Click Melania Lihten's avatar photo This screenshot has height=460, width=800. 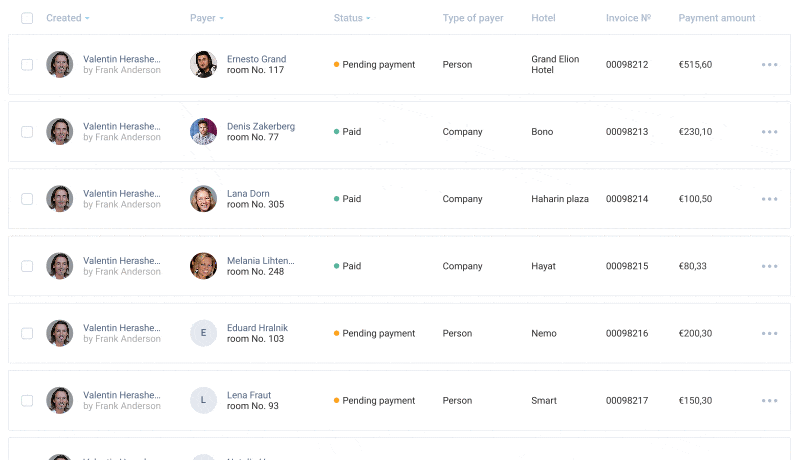(x=204, y=266)
